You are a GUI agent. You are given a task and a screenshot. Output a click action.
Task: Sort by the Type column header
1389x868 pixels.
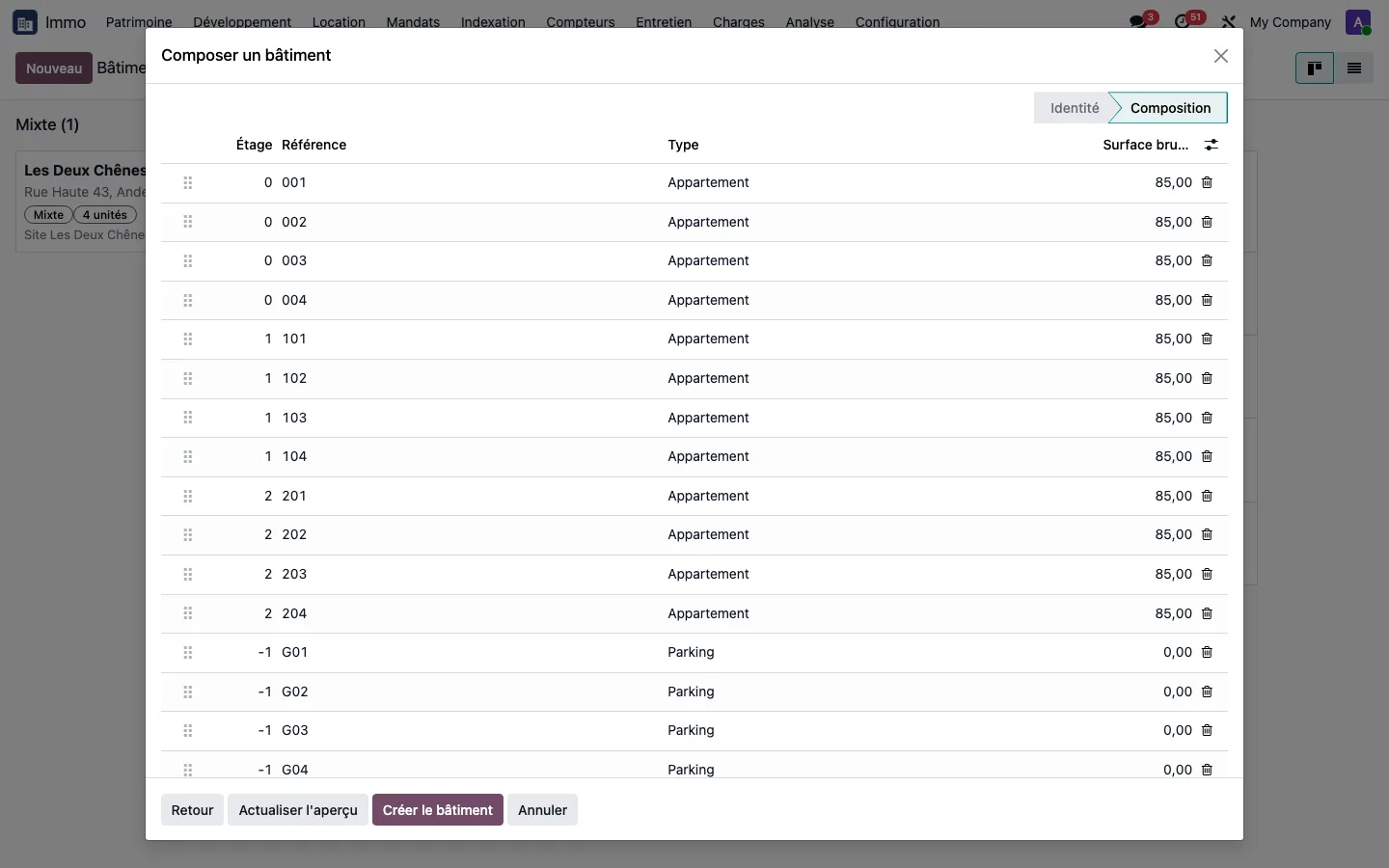coord(683,145)
